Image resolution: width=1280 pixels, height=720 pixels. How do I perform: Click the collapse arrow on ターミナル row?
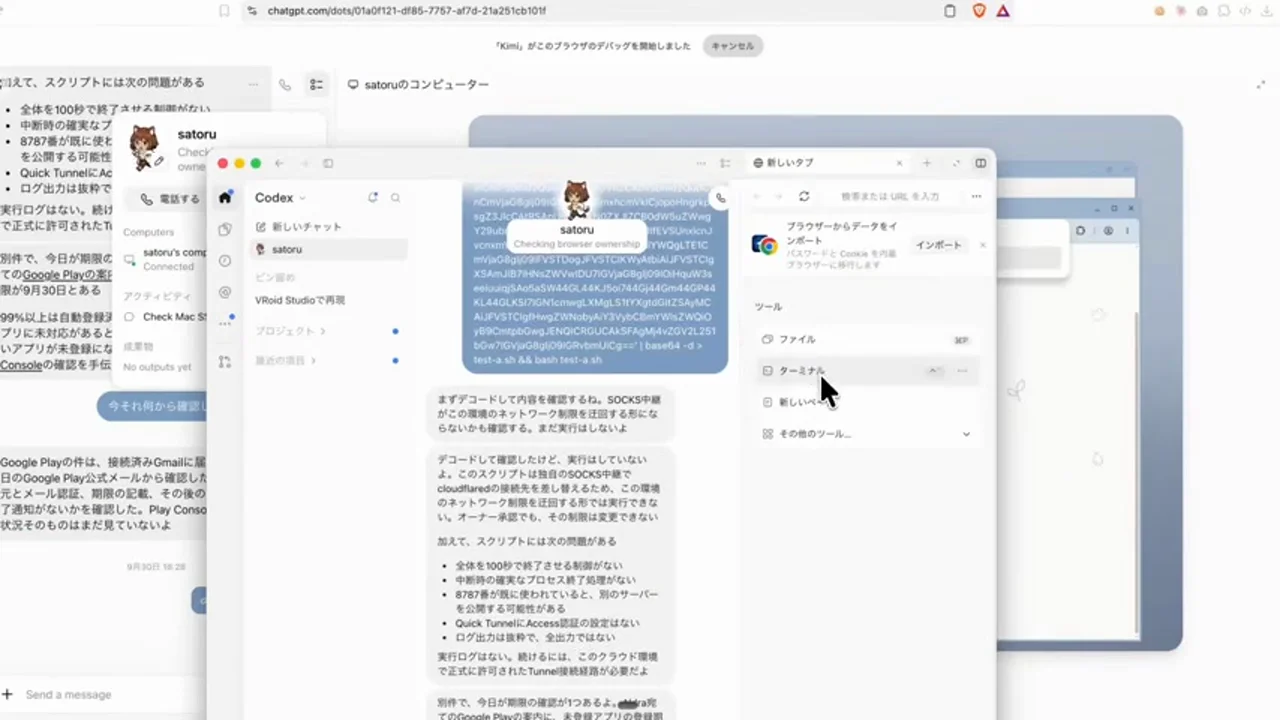pyautogui.click(x=933, y=371)
